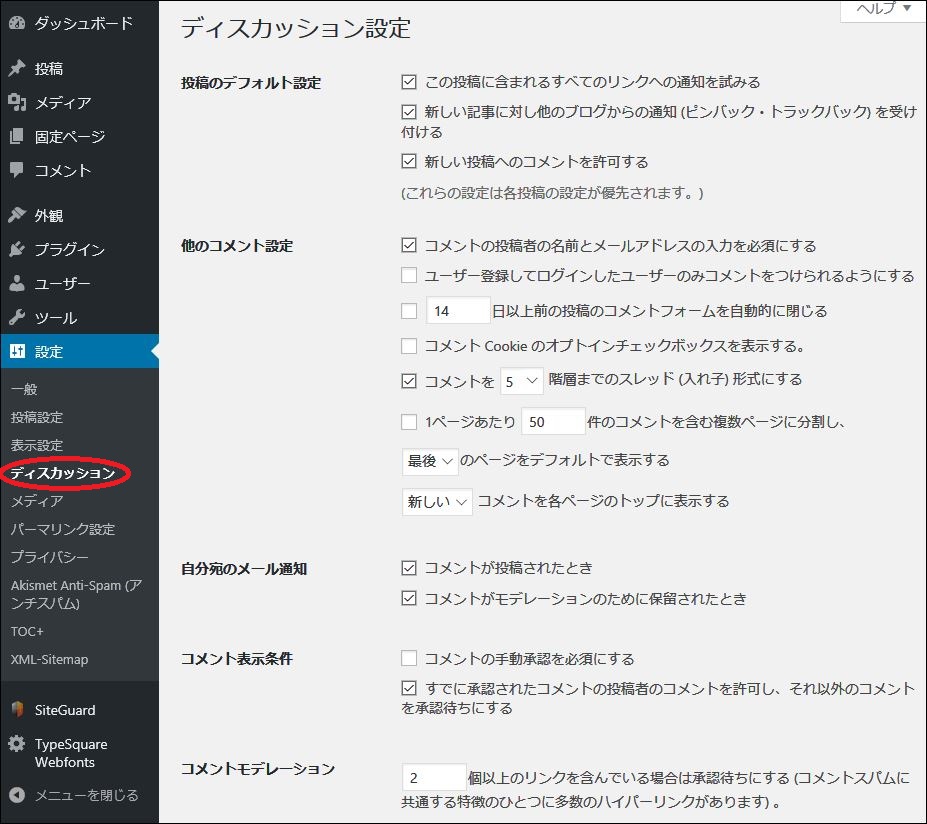927x824 pixels.
Task: Click the コメント speech bubble icon
Action: coord(17,170)
